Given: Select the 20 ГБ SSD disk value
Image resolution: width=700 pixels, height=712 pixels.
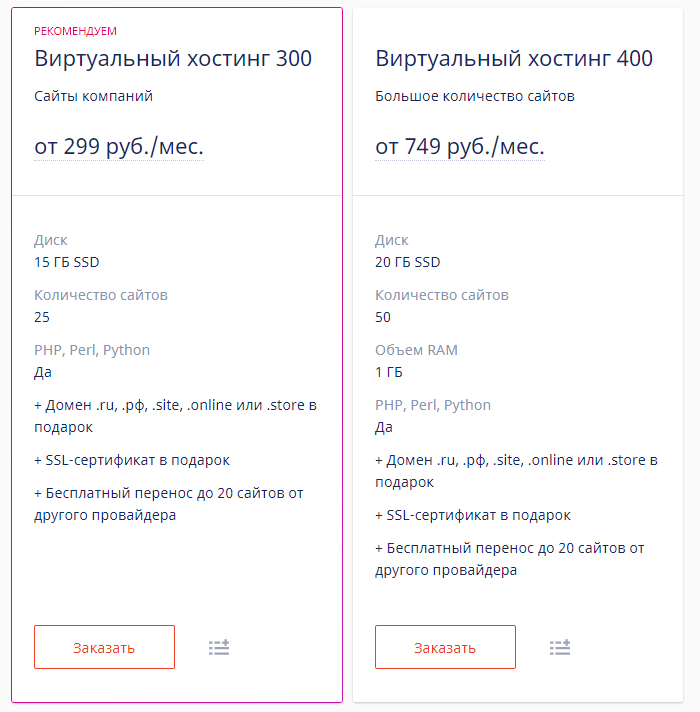Looking at the screenshot, I should pyautogui.click(x=408, y=262).
